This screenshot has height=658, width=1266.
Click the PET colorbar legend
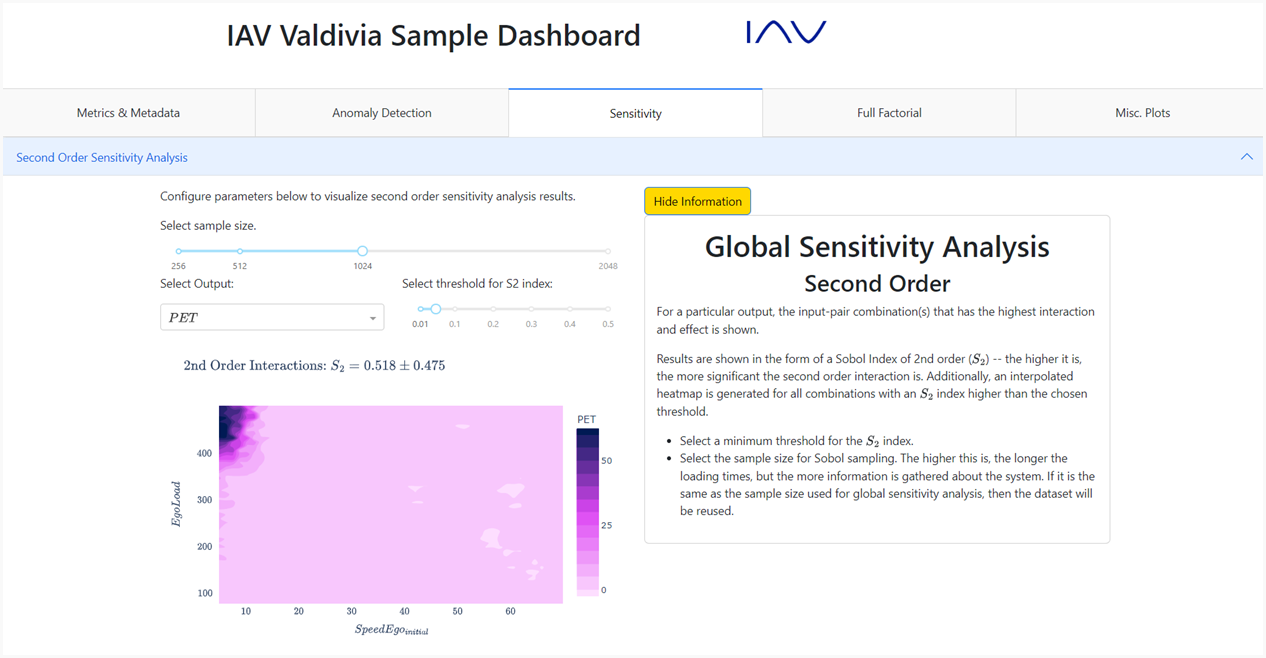(x=588, y=512)
